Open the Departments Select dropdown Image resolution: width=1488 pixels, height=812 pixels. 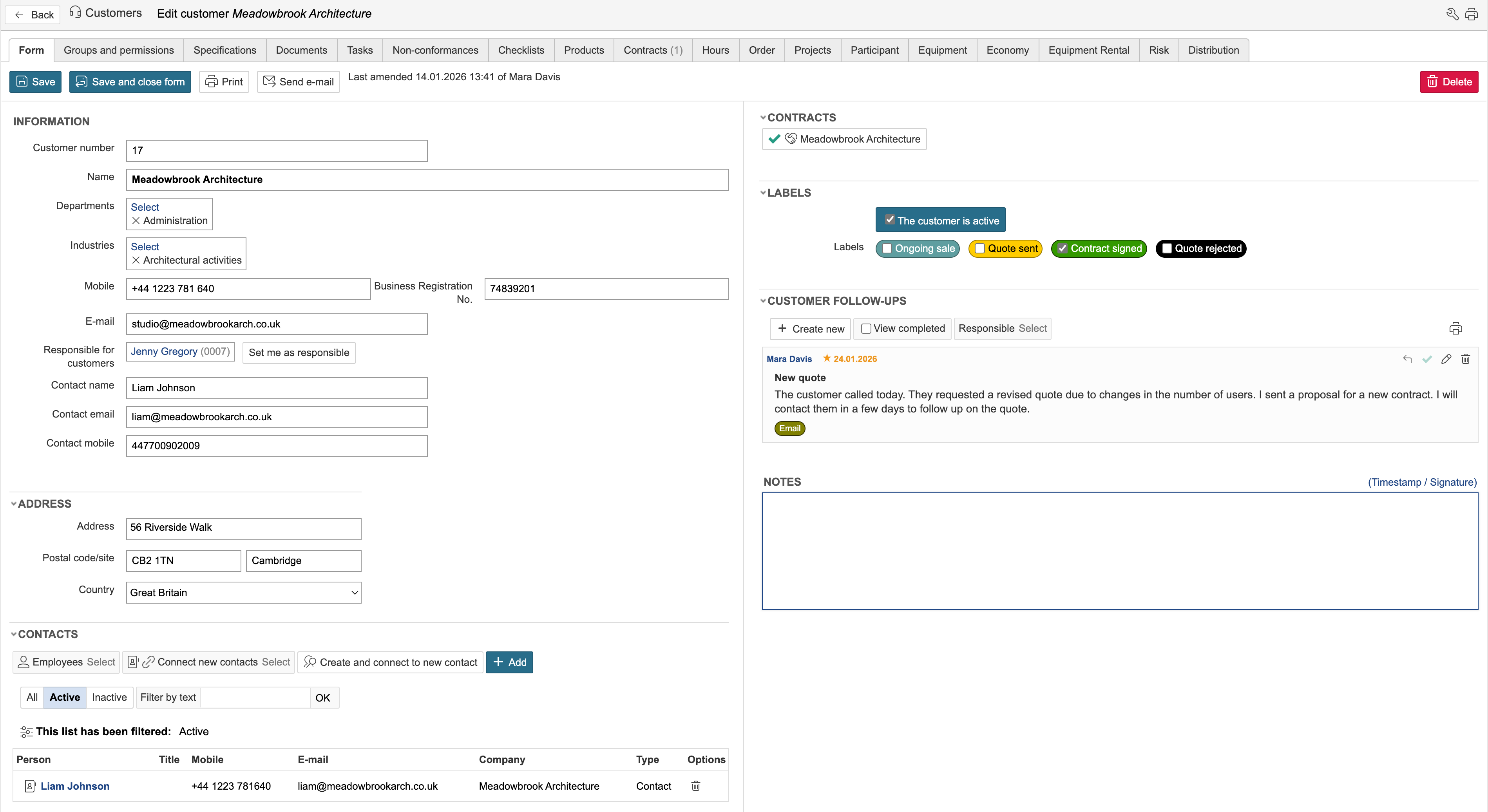(x=145, y=207)
